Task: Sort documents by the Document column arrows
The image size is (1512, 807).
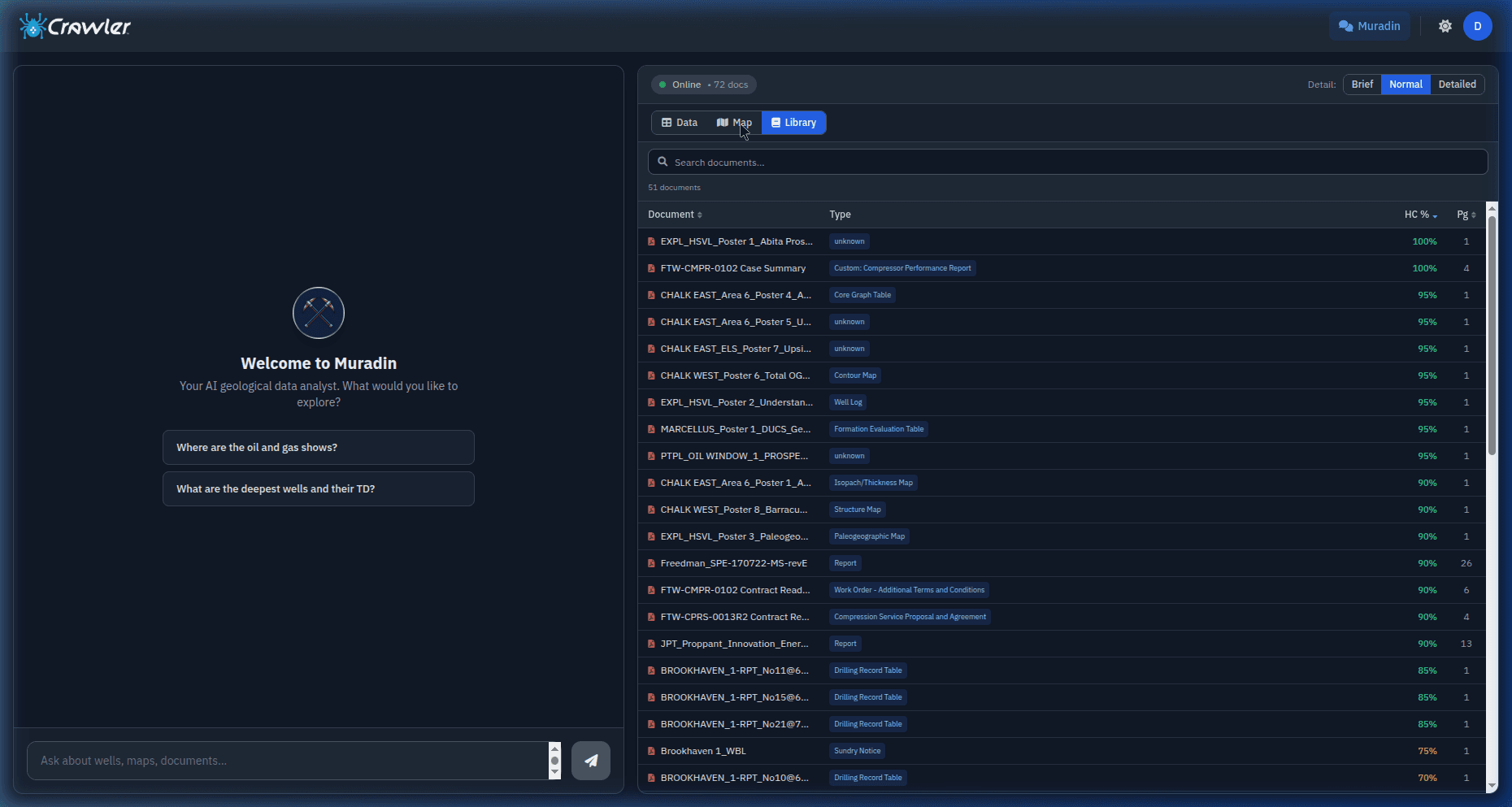Action: (699, 215)
